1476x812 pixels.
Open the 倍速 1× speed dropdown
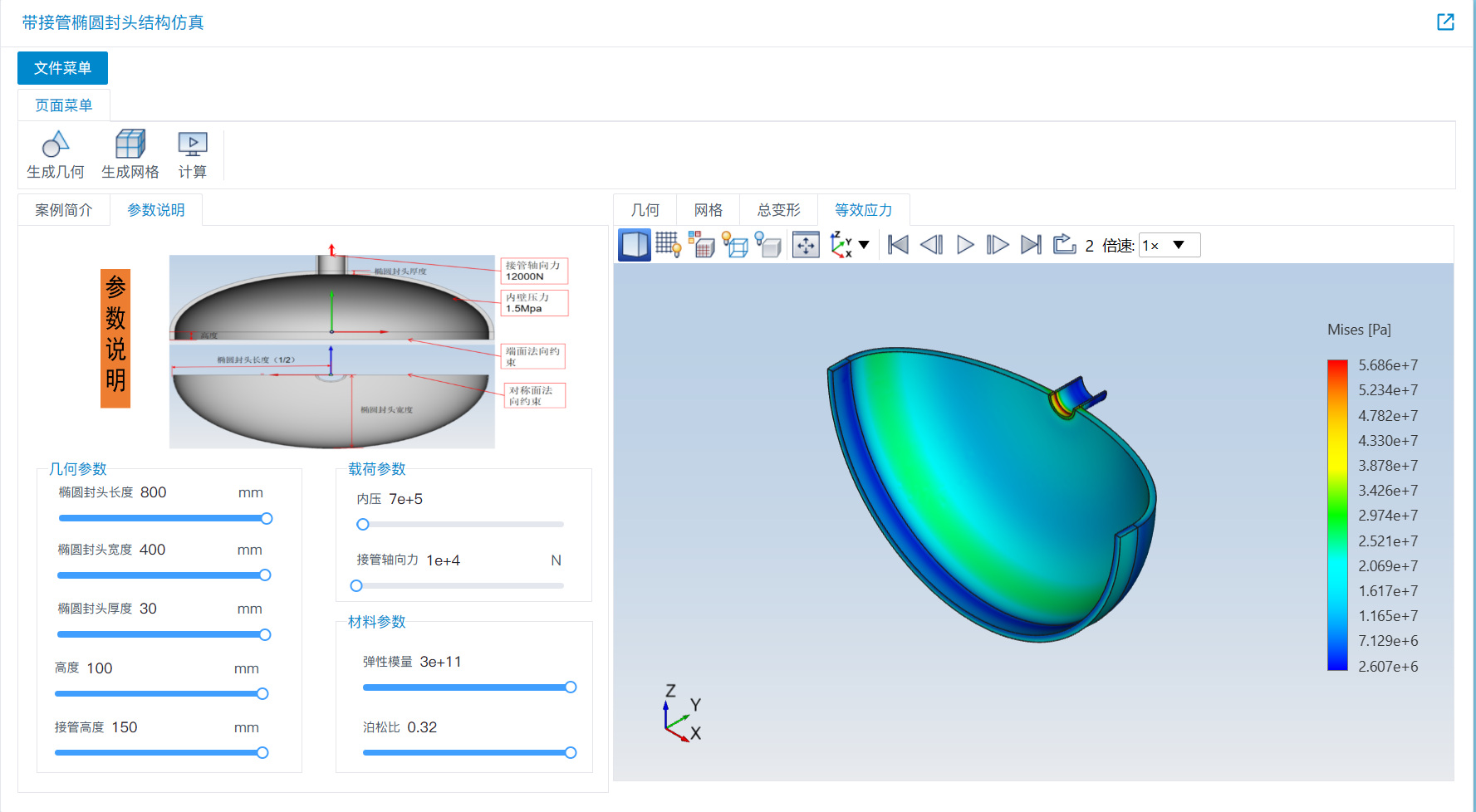pyautogui.click(x=1170, y=245)
